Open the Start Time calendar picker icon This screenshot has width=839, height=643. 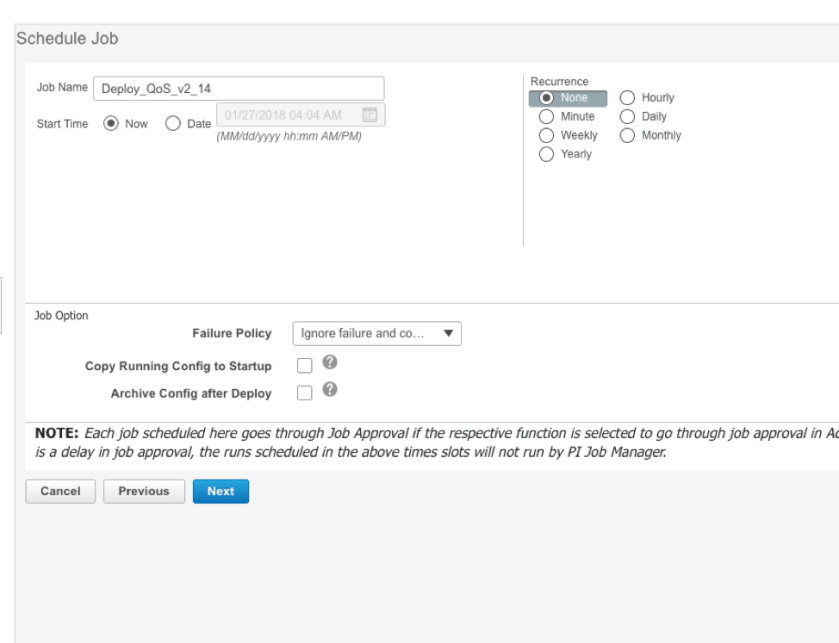[369, 115]
